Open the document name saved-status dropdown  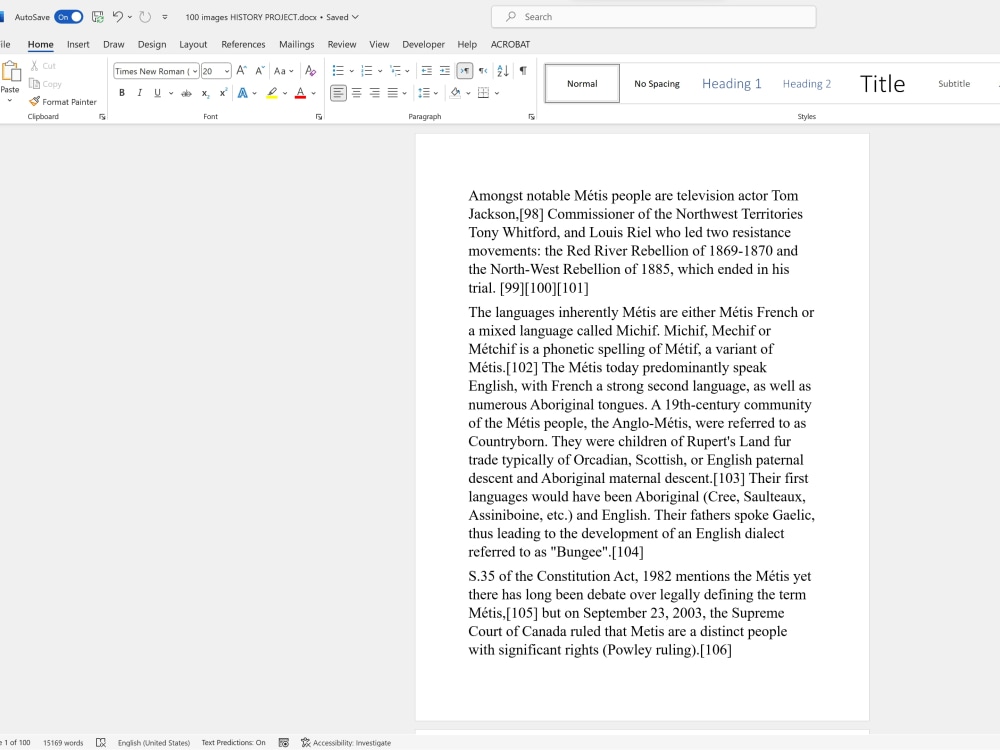[x=355, y=17]
